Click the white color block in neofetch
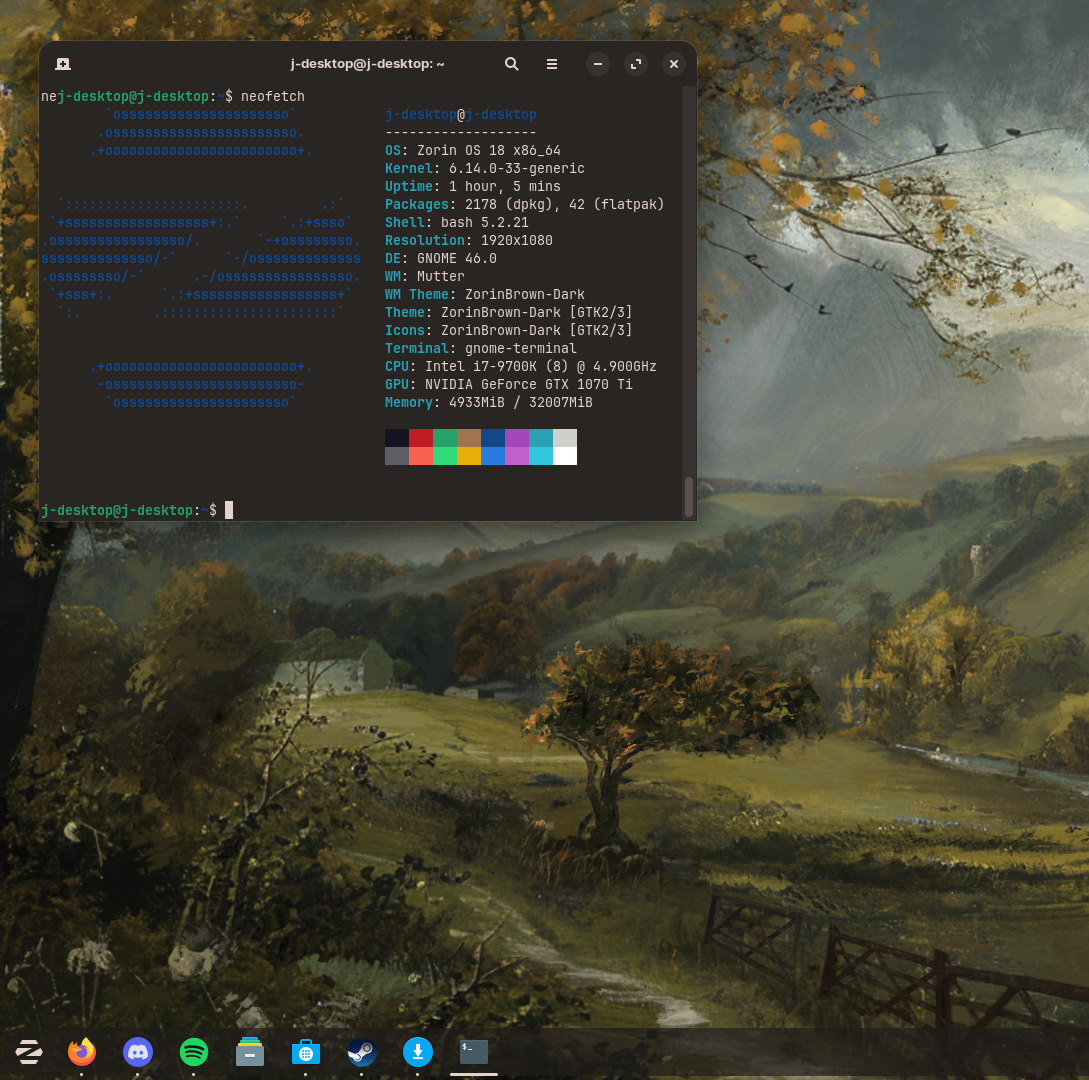 coord(565,456)
